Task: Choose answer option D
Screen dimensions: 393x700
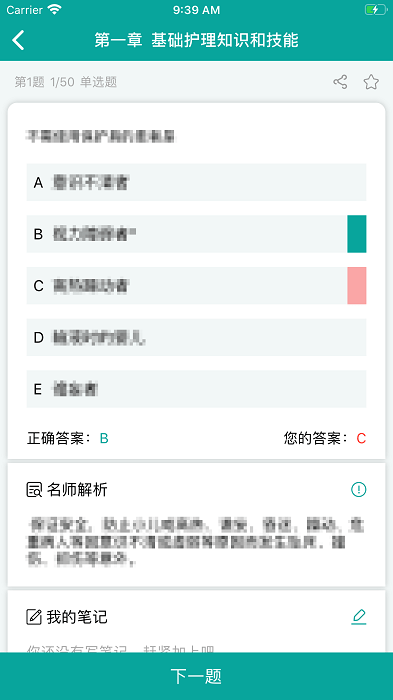Action: click(x=196, y=338)
